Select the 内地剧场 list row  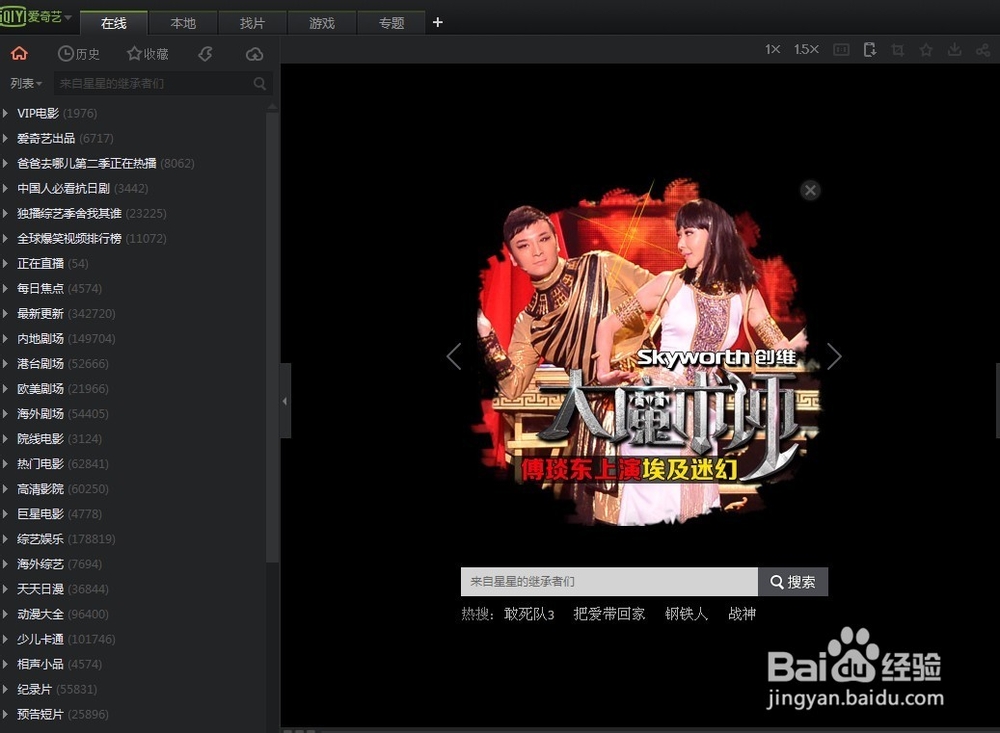(133, 339)
